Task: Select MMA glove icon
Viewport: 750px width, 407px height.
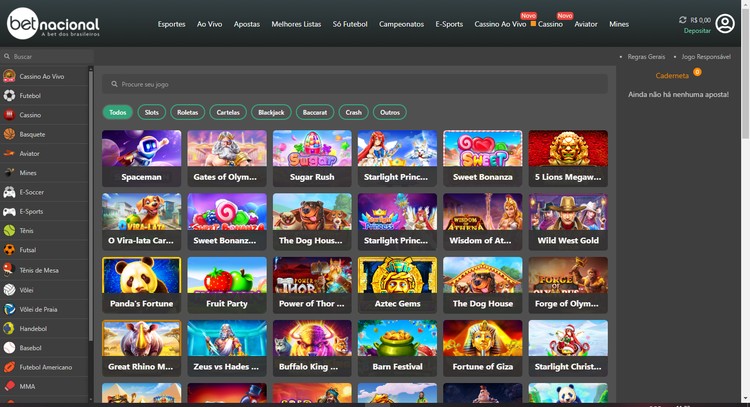Action: tap(9, 386)
